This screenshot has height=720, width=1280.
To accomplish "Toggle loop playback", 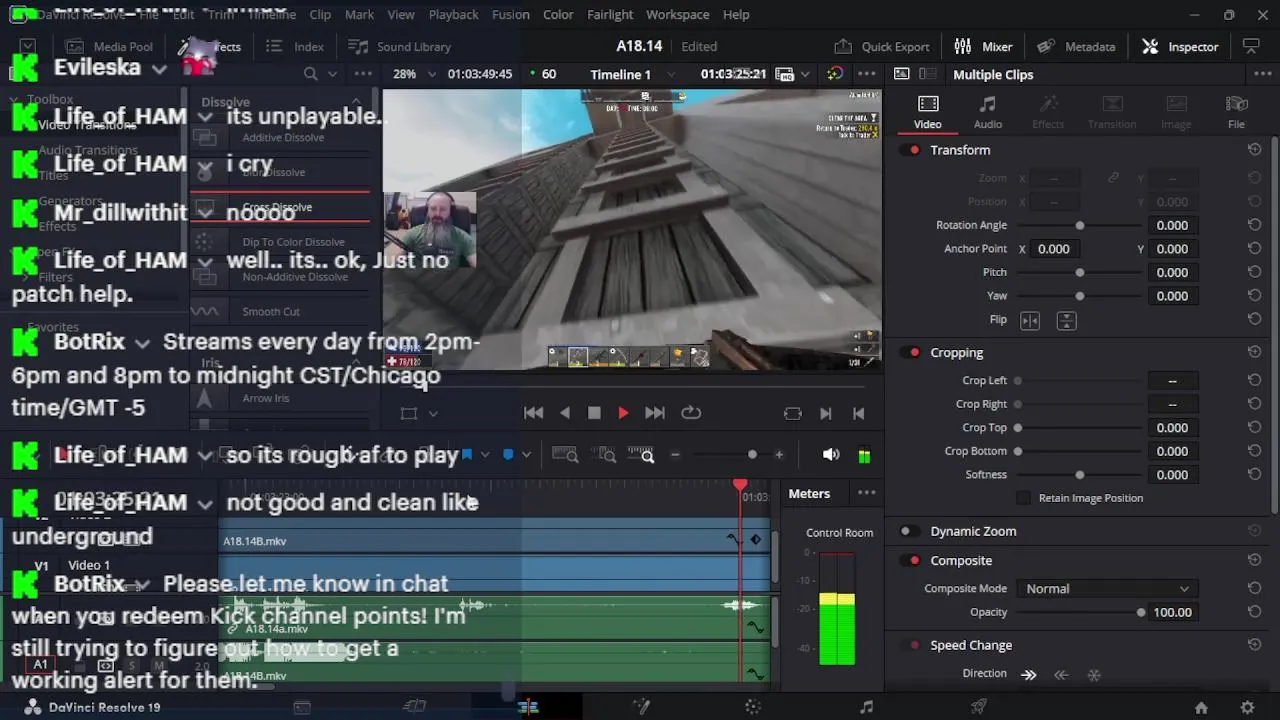I will point(691,413).
